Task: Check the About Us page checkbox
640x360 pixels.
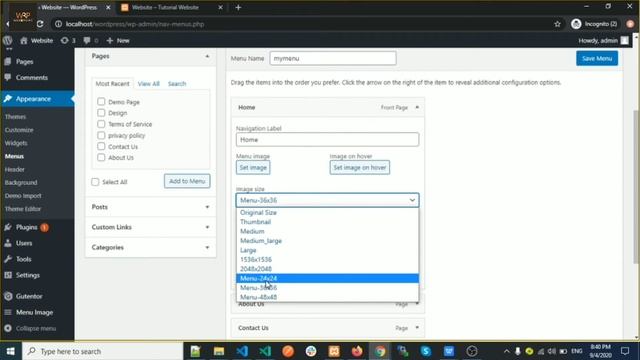Action: (x=101, y=157)
